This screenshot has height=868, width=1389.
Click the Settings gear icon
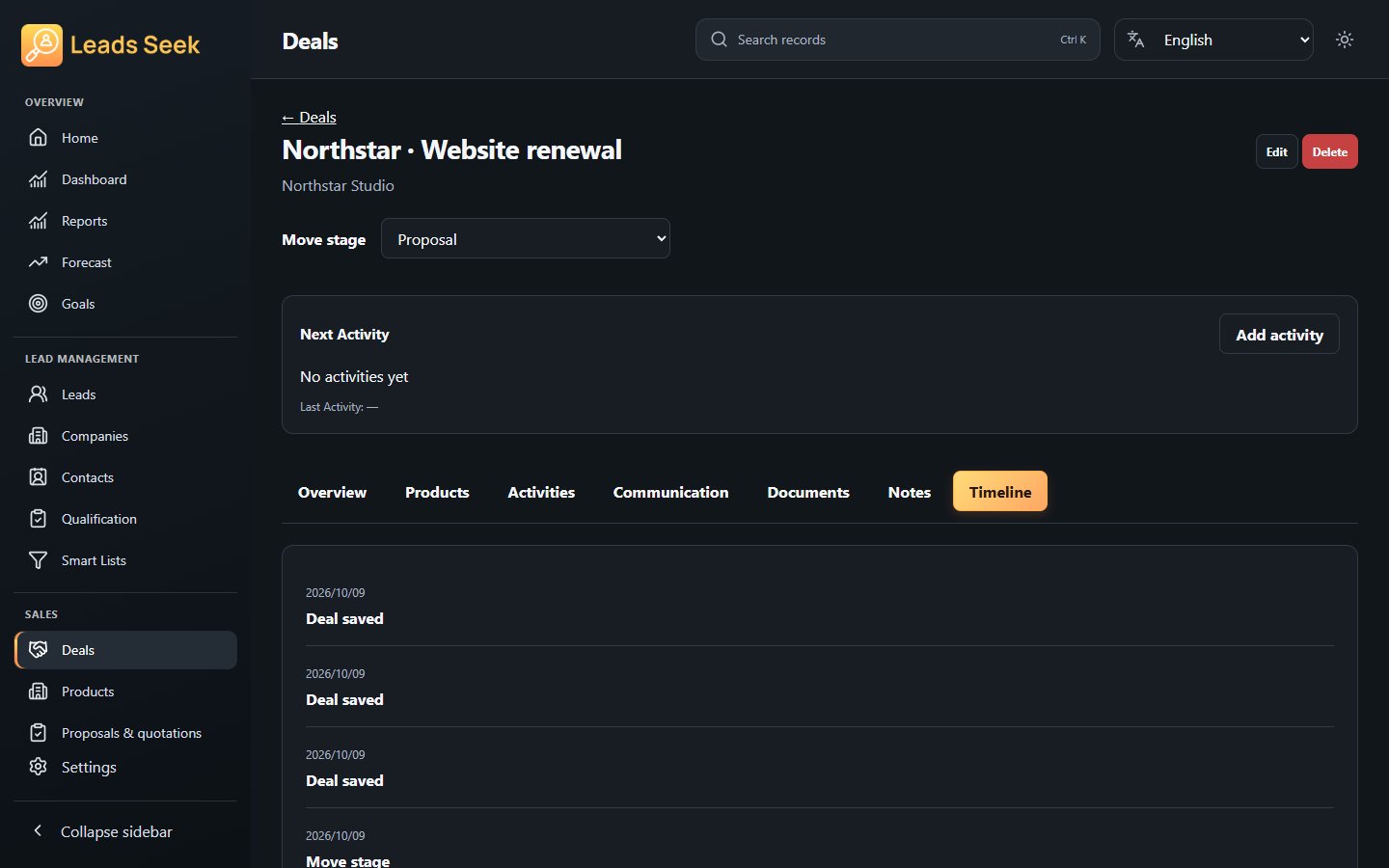[x=38, y=767]
